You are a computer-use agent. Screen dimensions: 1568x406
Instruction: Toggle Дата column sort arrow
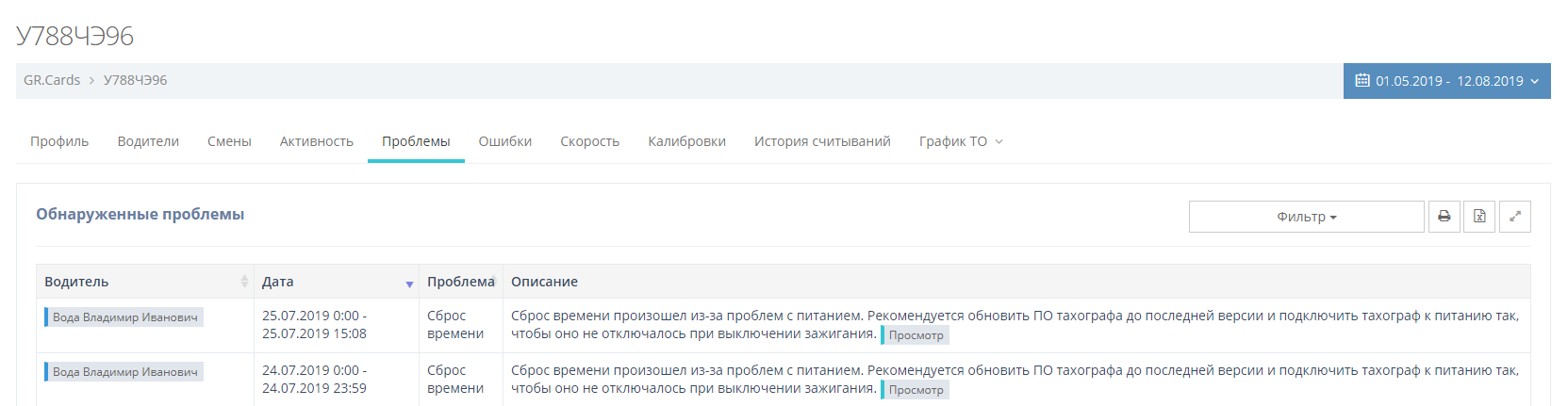pyautogui.click(x=409, y=284)
